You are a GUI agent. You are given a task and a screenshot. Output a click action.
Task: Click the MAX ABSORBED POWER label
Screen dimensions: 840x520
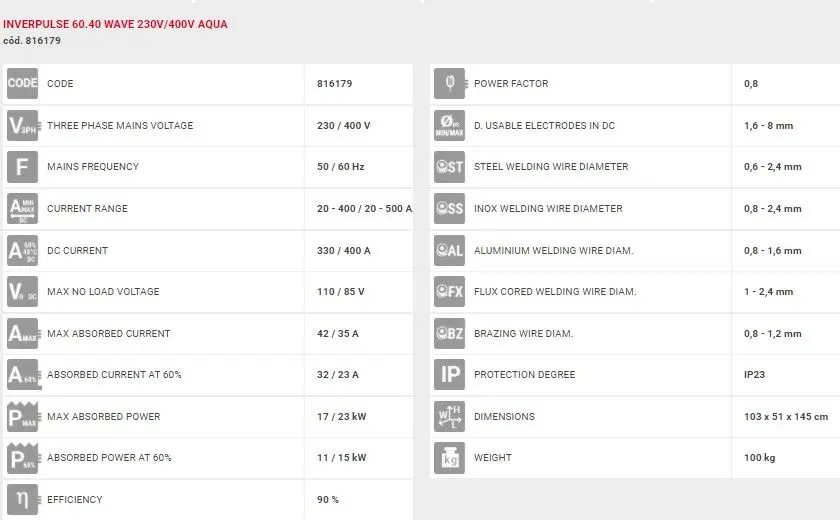103,417
